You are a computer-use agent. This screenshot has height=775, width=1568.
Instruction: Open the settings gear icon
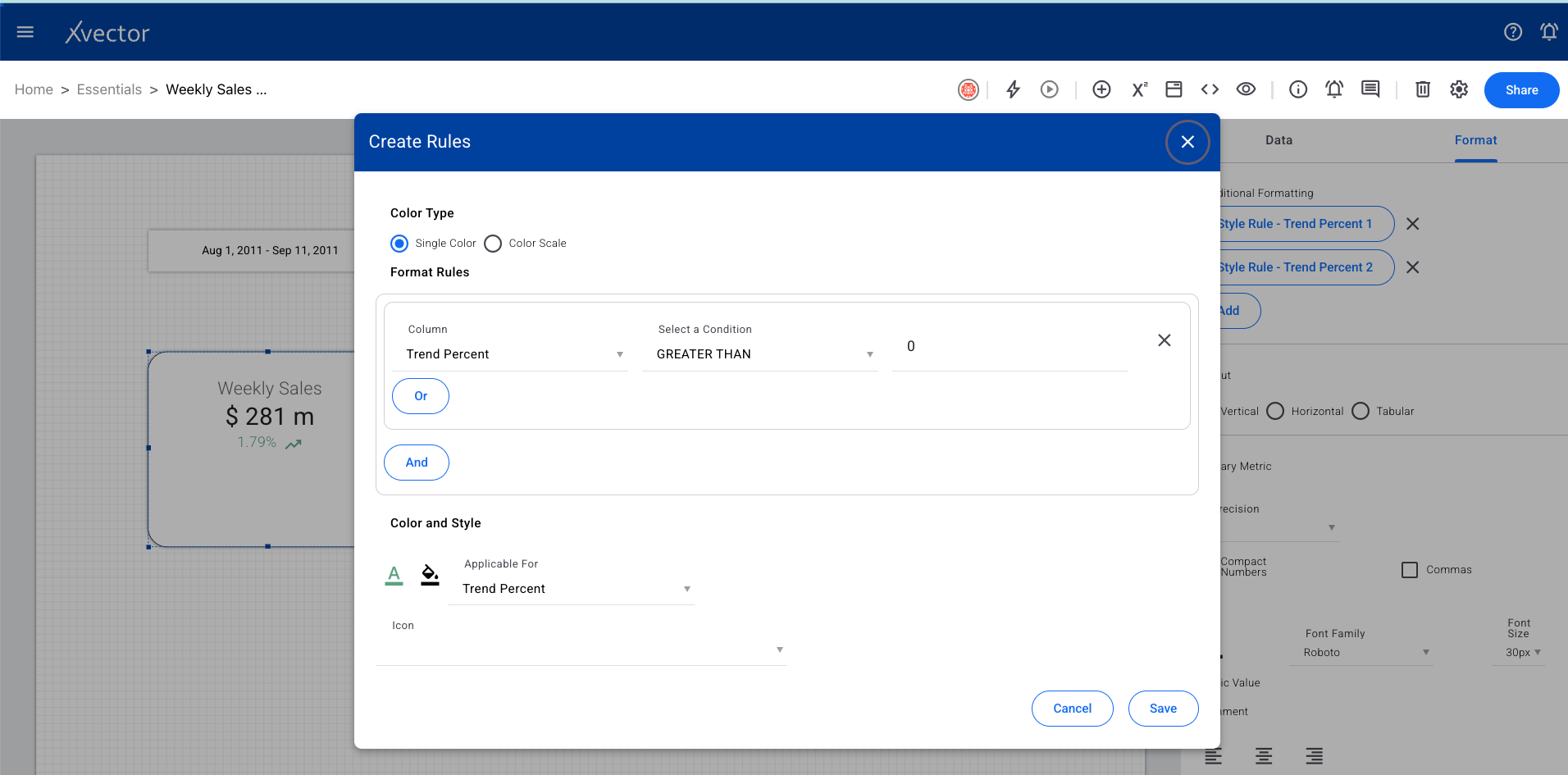(x=1459, y=89)
